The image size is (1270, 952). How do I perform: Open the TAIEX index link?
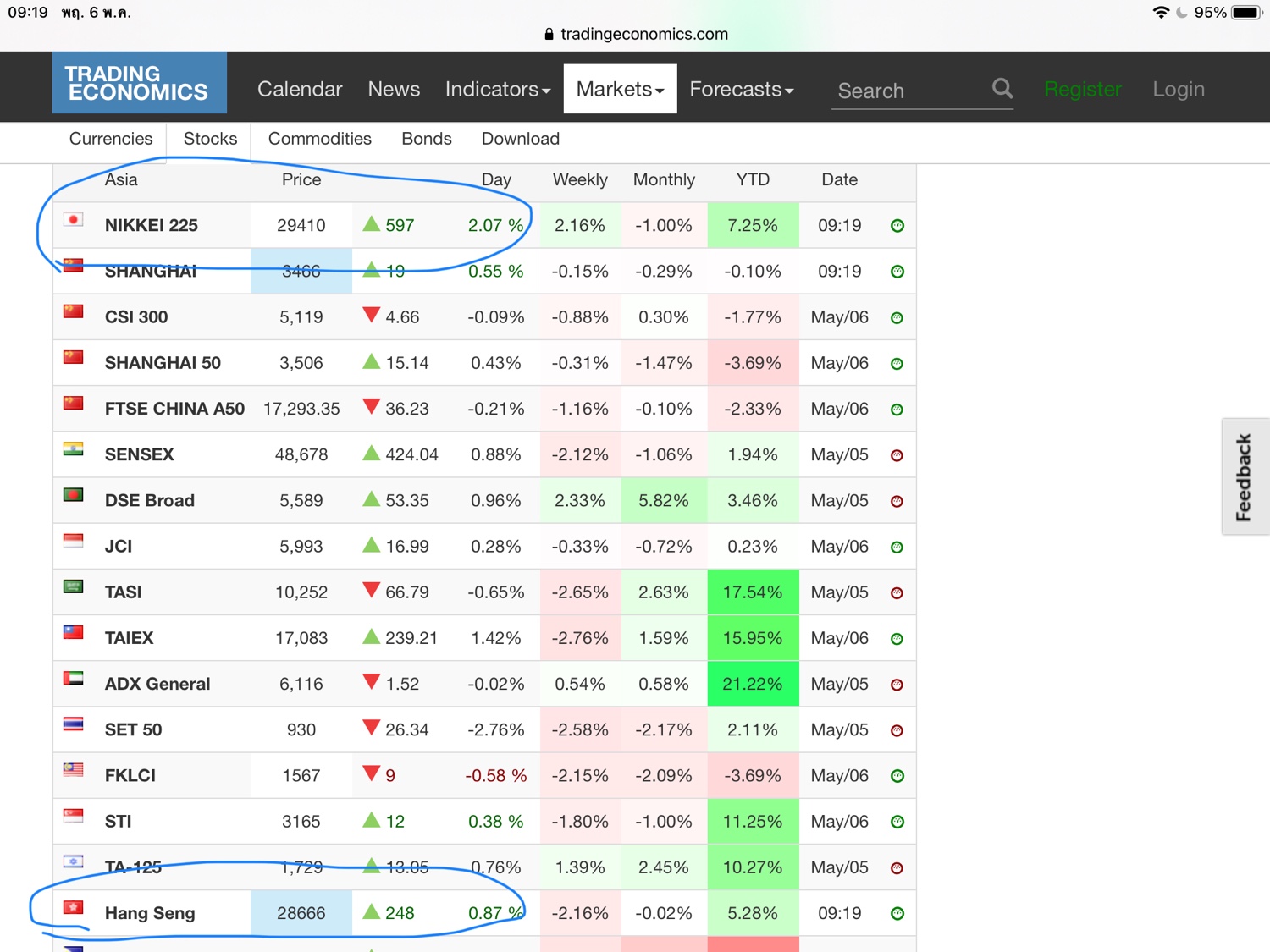coord(130,638)
